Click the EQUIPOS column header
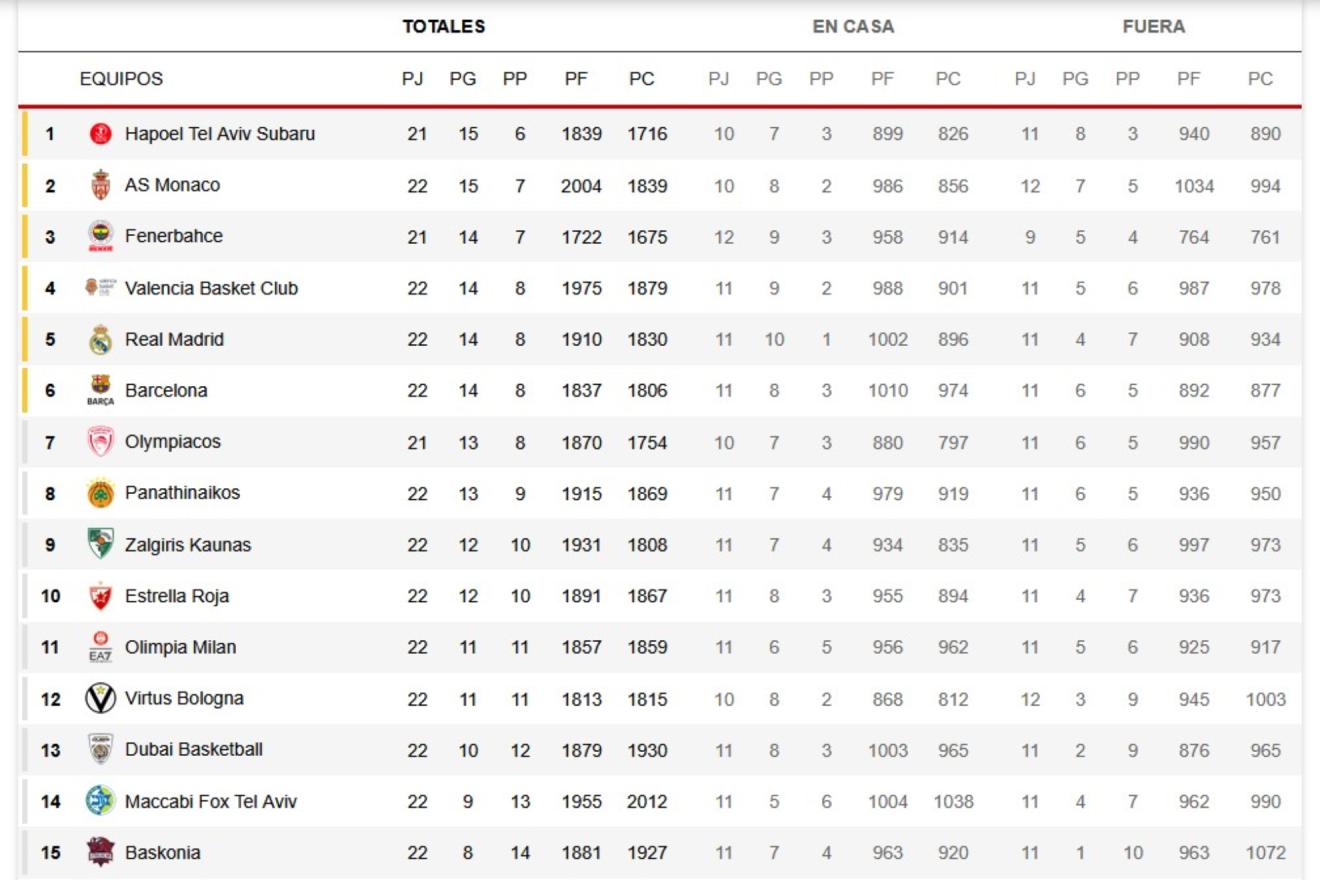Image resolution: width=1320 pixels, height=880 pixels. pyautogui.click(x=121, y=79)
